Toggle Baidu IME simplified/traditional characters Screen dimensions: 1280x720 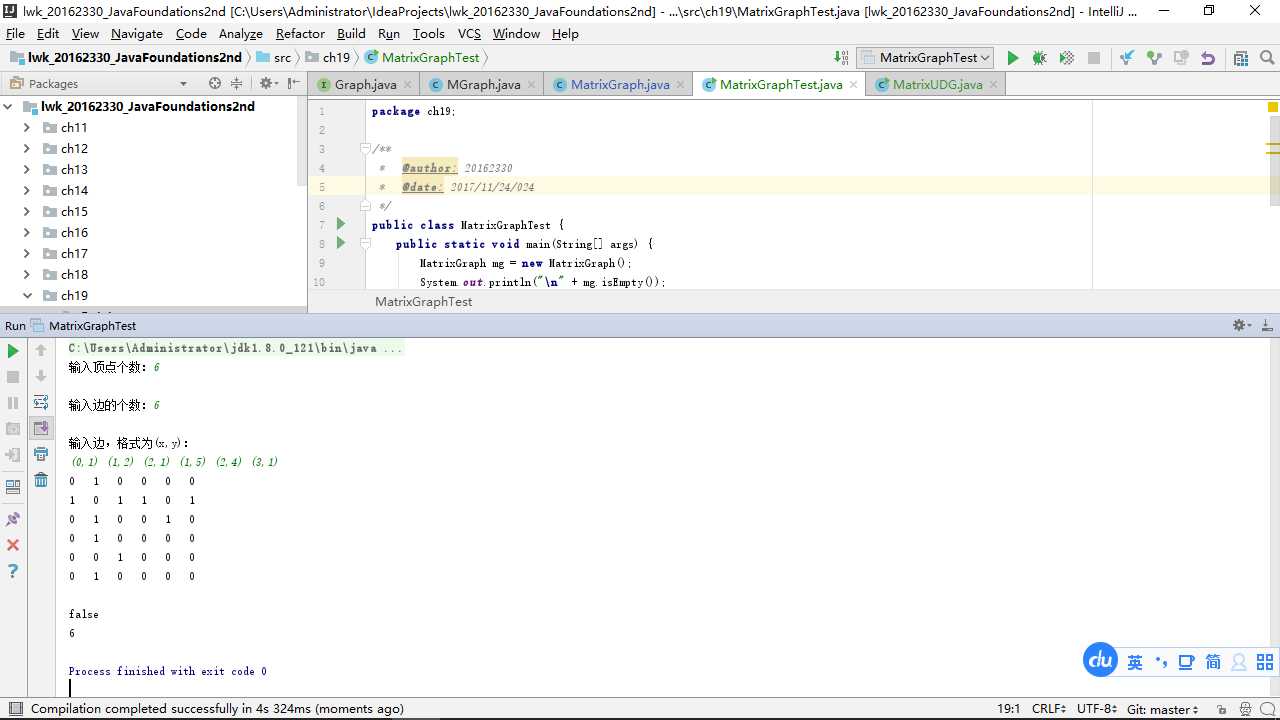(x=1213, y=662)
